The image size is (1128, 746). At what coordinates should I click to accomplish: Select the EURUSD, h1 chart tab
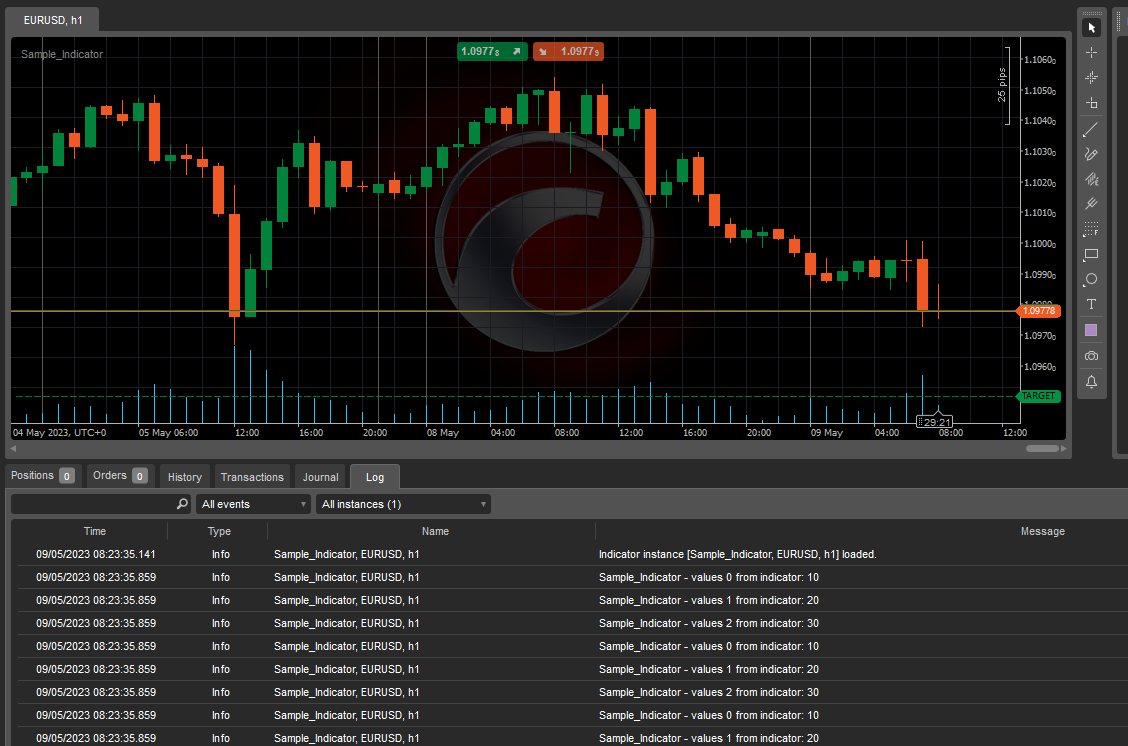pos(53,20)
